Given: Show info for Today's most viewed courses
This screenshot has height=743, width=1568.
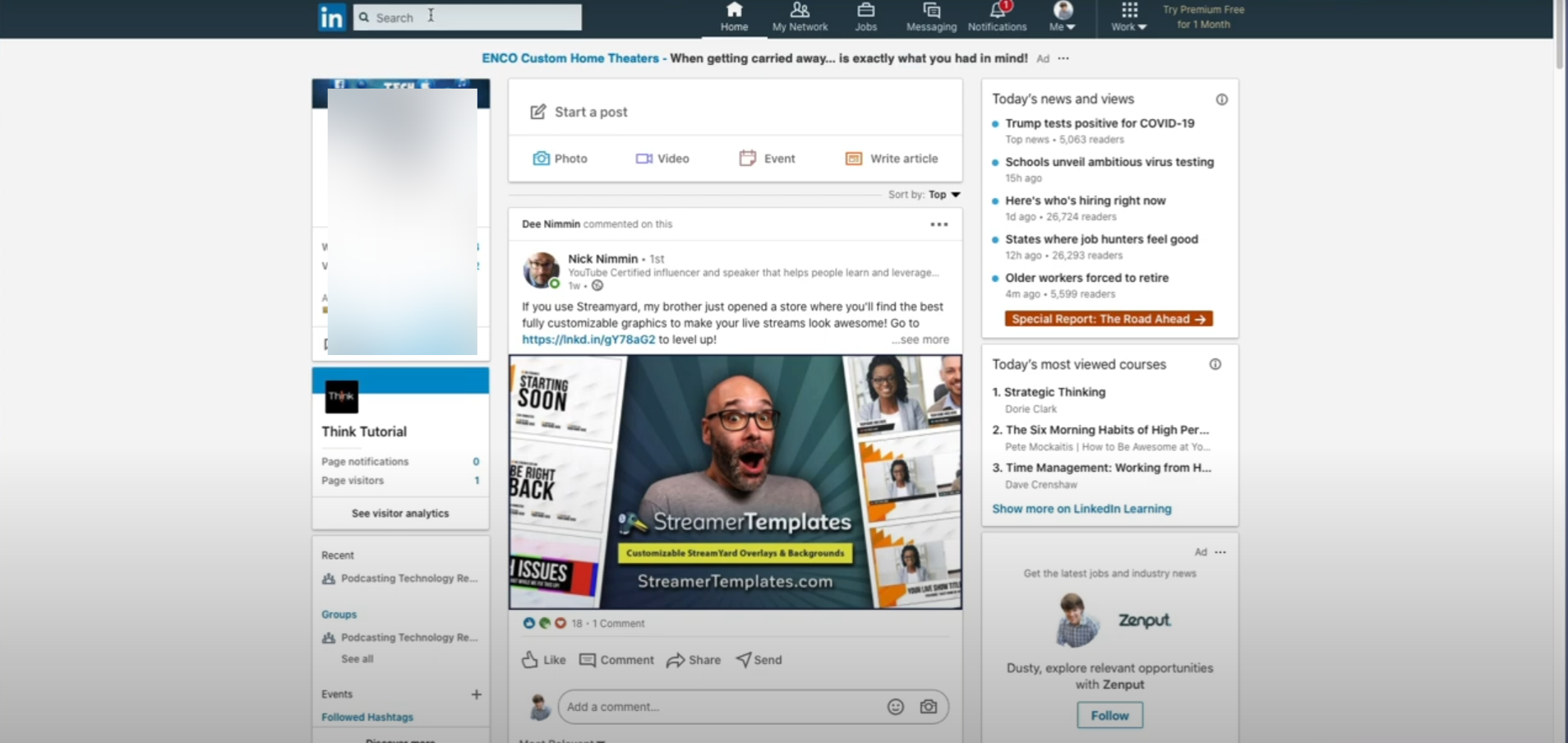Looking at the screenshot, I should [1215, 364].
